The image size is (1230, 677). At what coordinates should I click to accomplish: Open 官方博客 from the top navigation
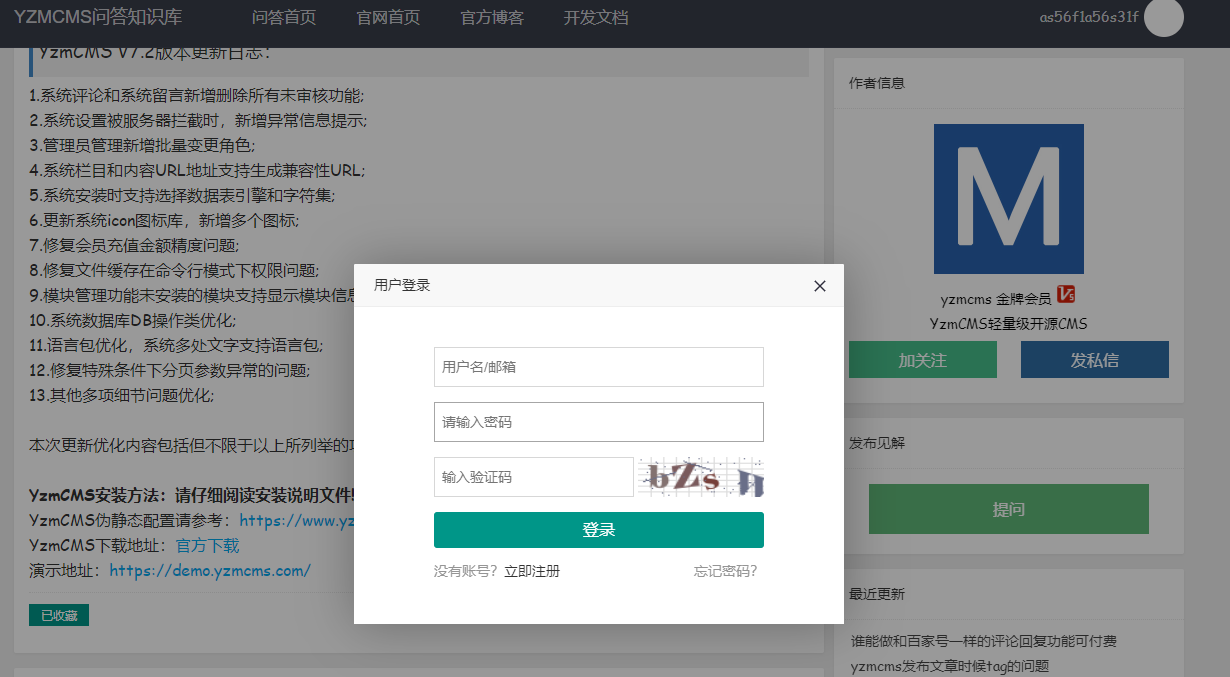[492, 18]
